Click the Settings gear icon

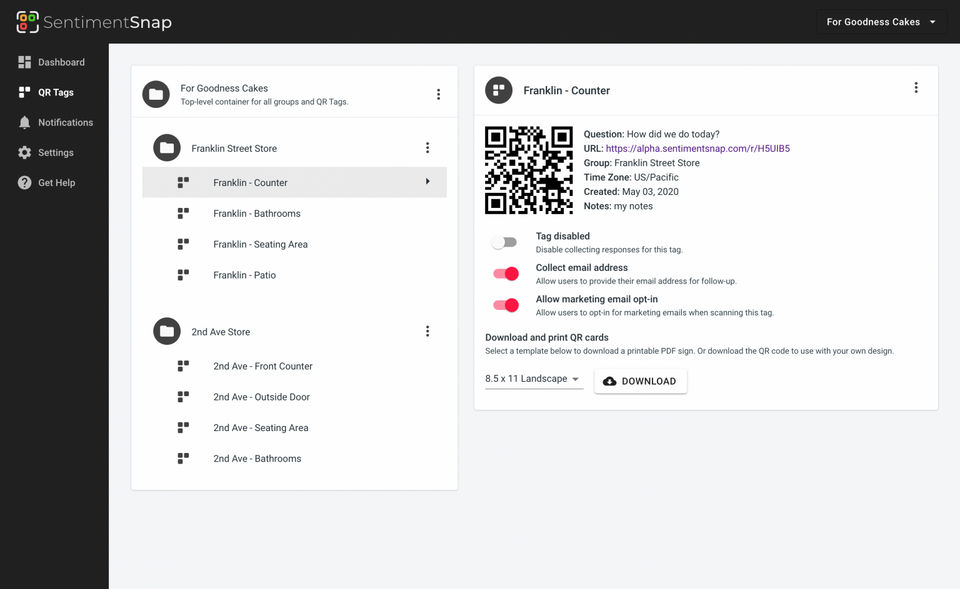[25, 153]
